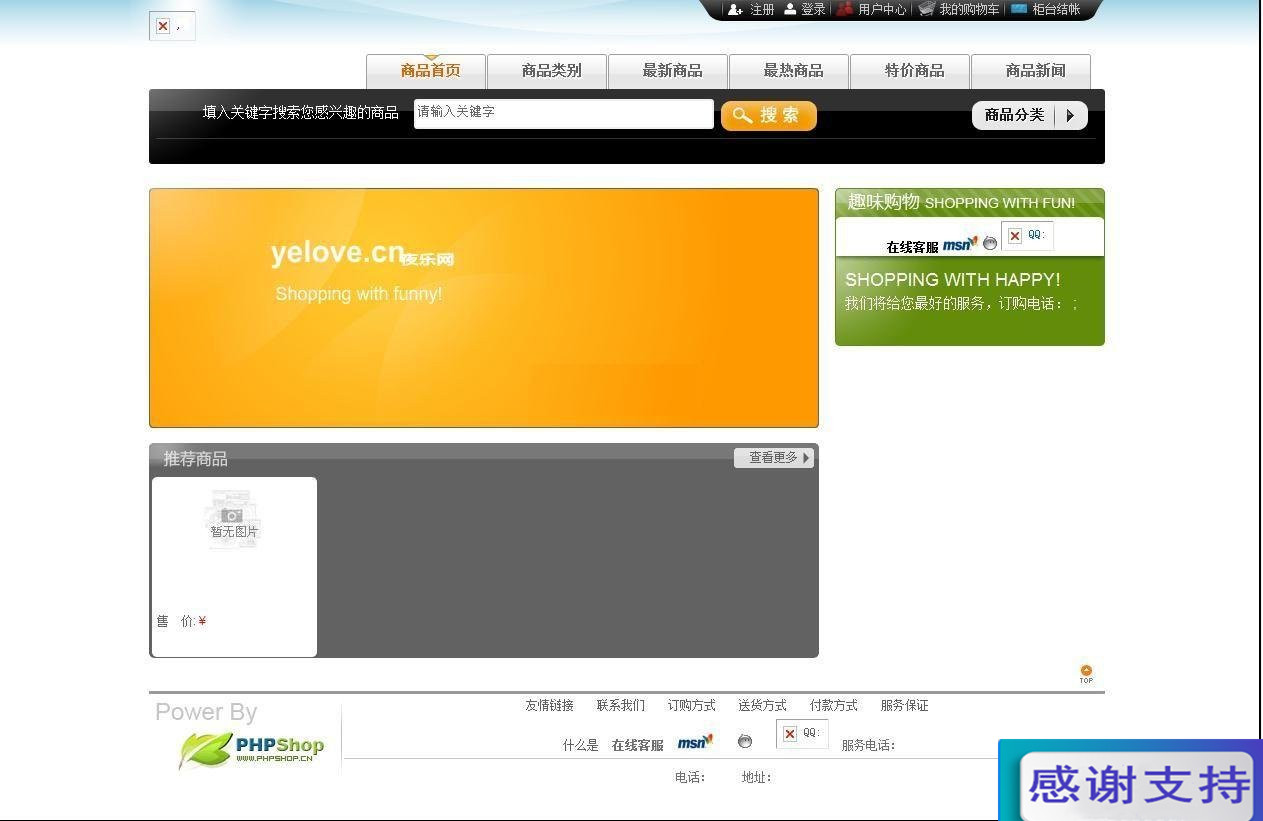
Task: Select the 商品首页 tab
Action: point(426,71)
